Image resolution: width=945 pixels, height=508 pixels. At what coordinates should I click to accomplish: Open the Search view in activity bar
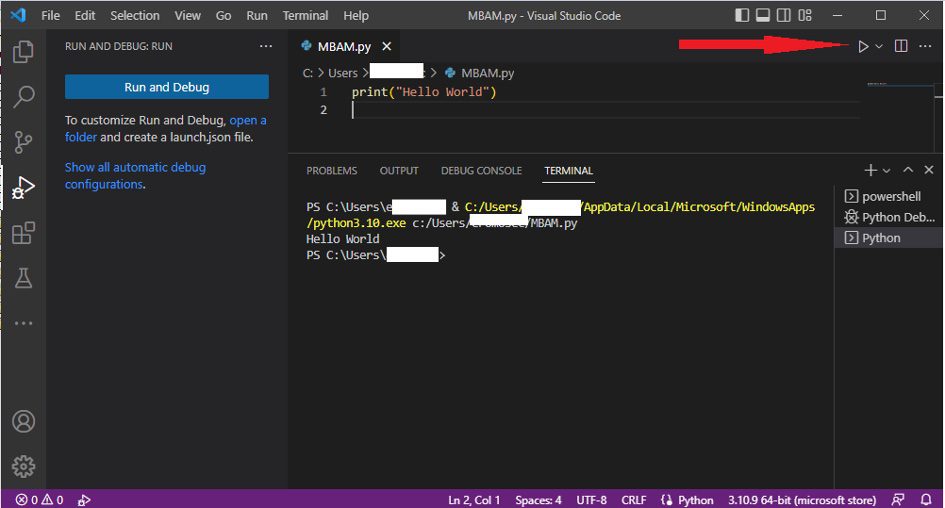23,96
